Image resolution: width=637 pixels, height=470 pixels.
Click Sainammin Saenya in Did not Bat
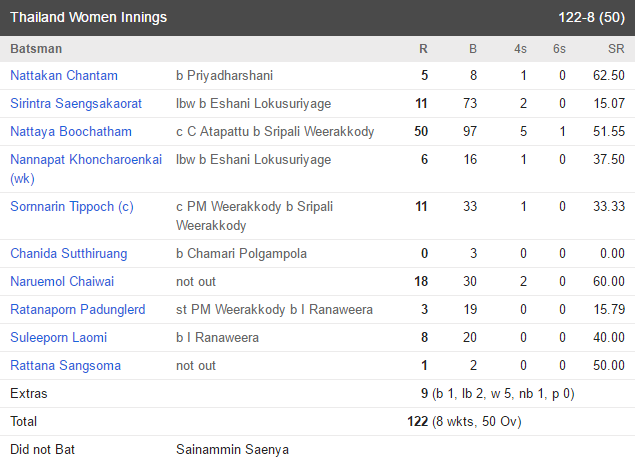coord(233,449)
